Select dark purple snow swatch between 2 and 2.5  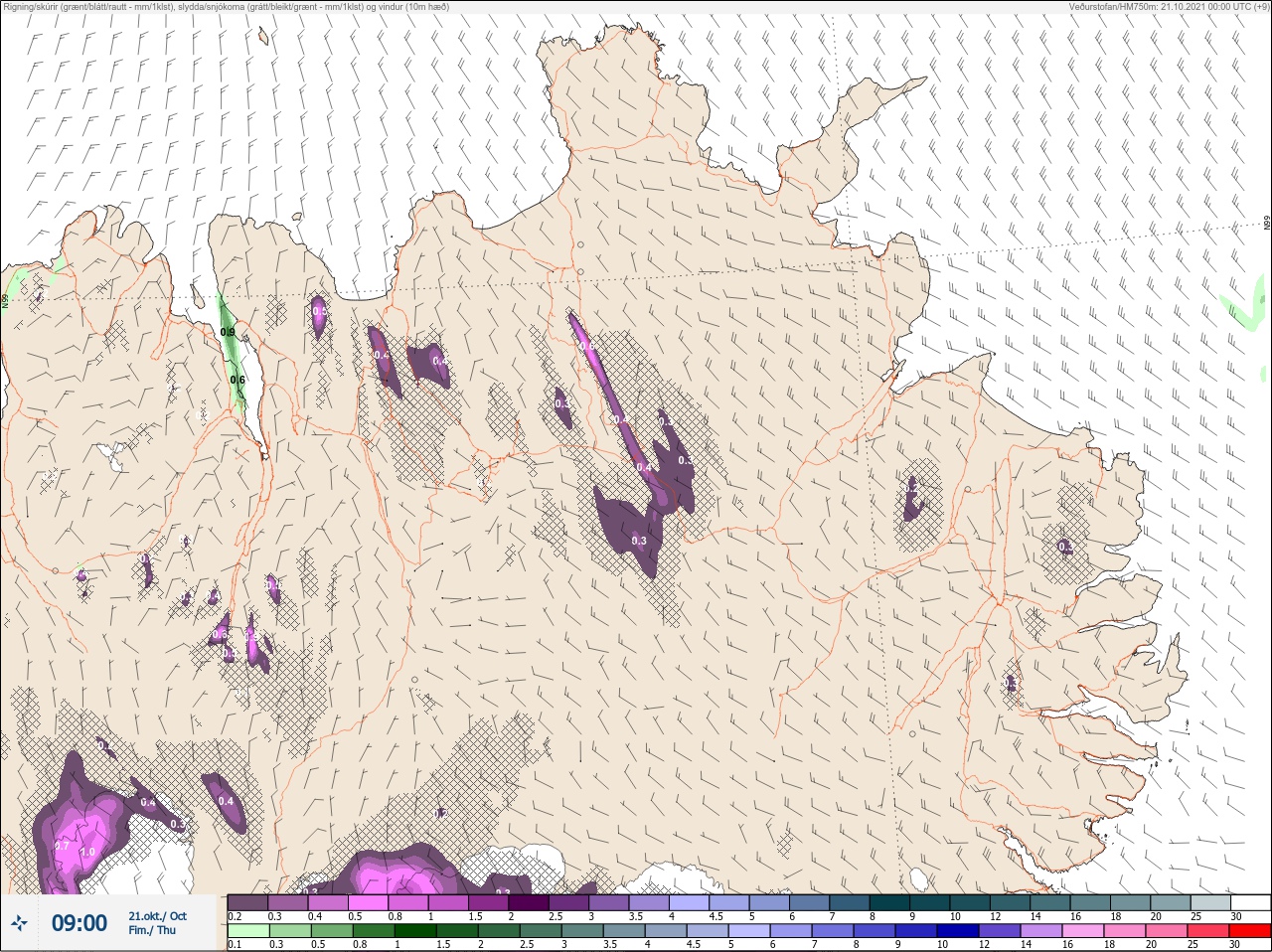530,902
